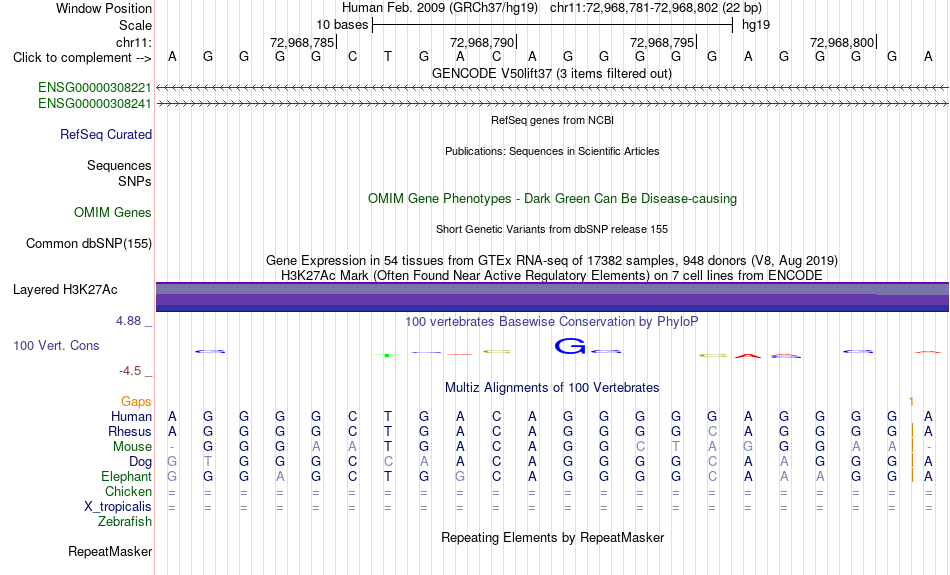
Task: Click the orange Gaps label
Action: (x=136, y=402)
